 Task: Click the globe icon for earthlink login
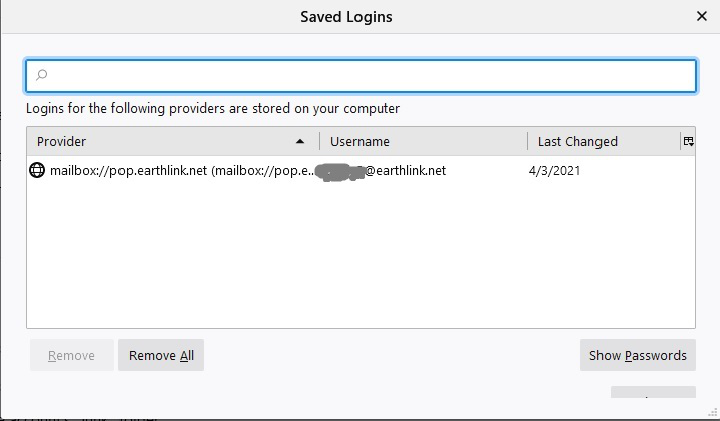click(38, 171)
